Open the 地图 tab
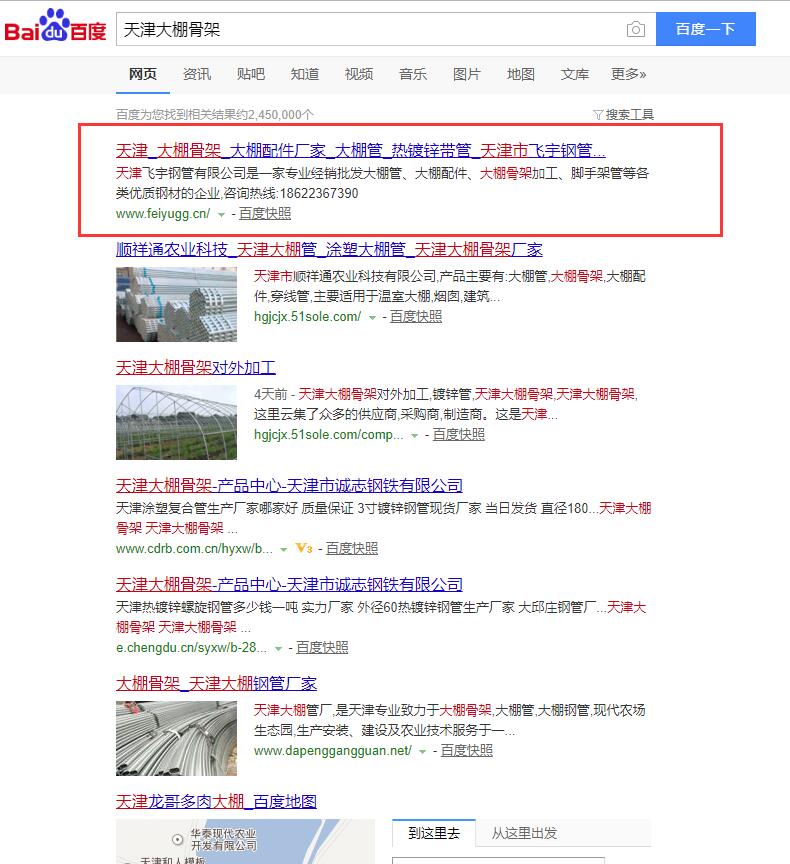This screenshot has width=790, height=864. click(x=521, y=74)
